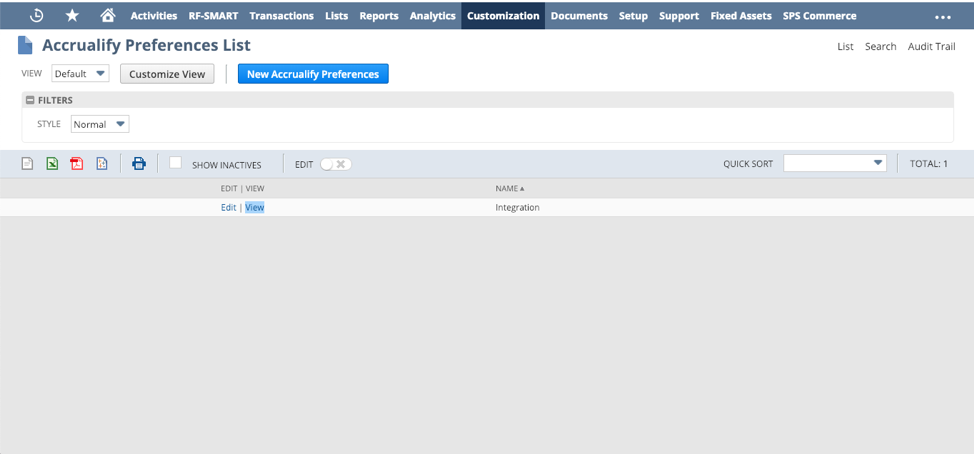Open the Analytics menu

pos(432,16)
